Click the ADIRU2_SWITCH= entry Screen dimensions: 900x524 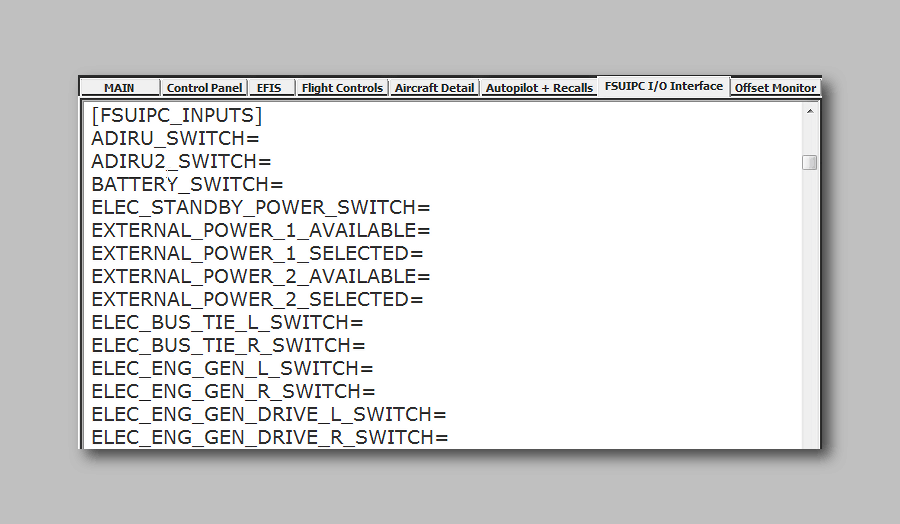181,161
